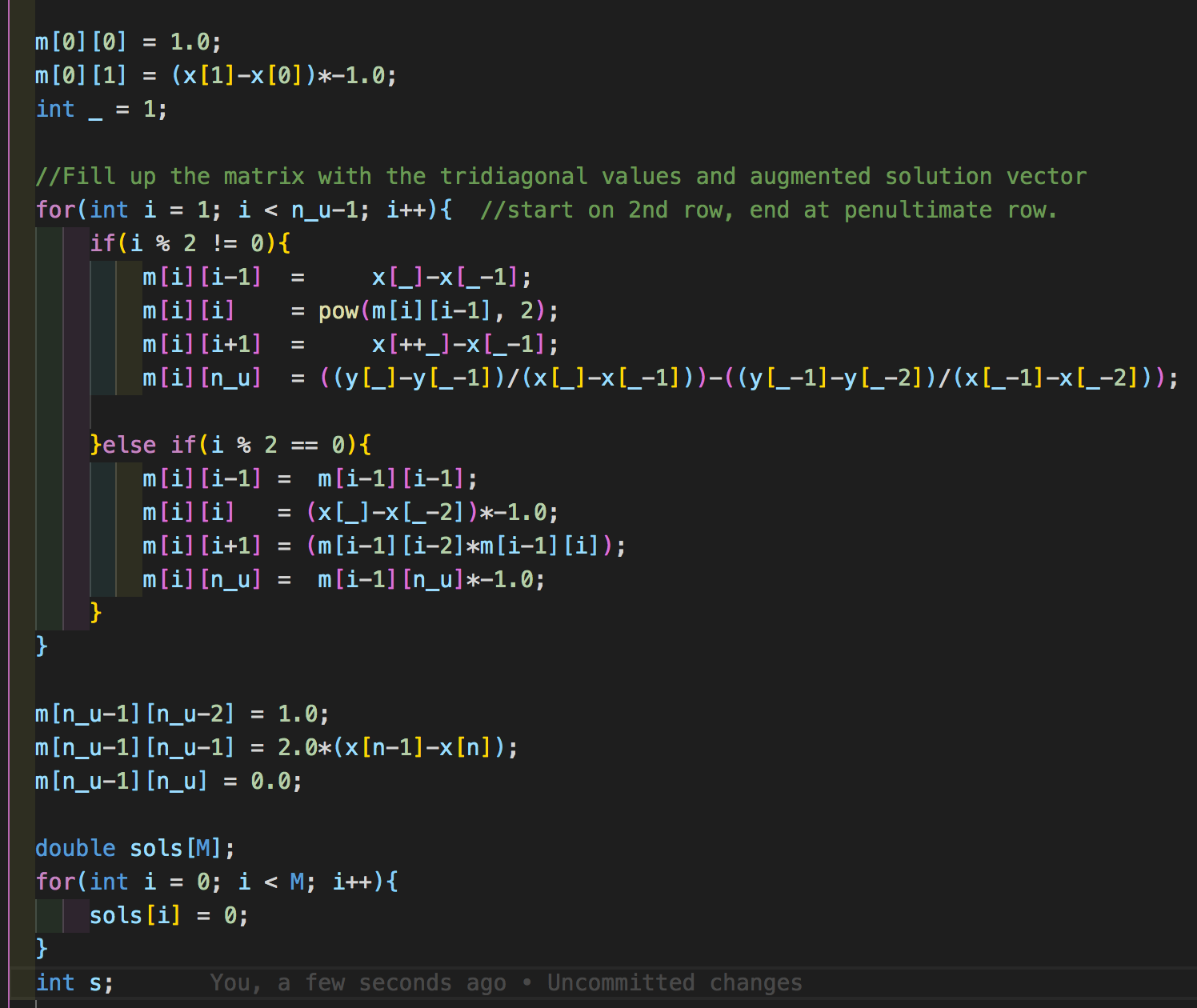1197x1008 pixels.
Task: Click the line m[n_u-1][n_u-2] = 1.0
Action: (182, 714)
